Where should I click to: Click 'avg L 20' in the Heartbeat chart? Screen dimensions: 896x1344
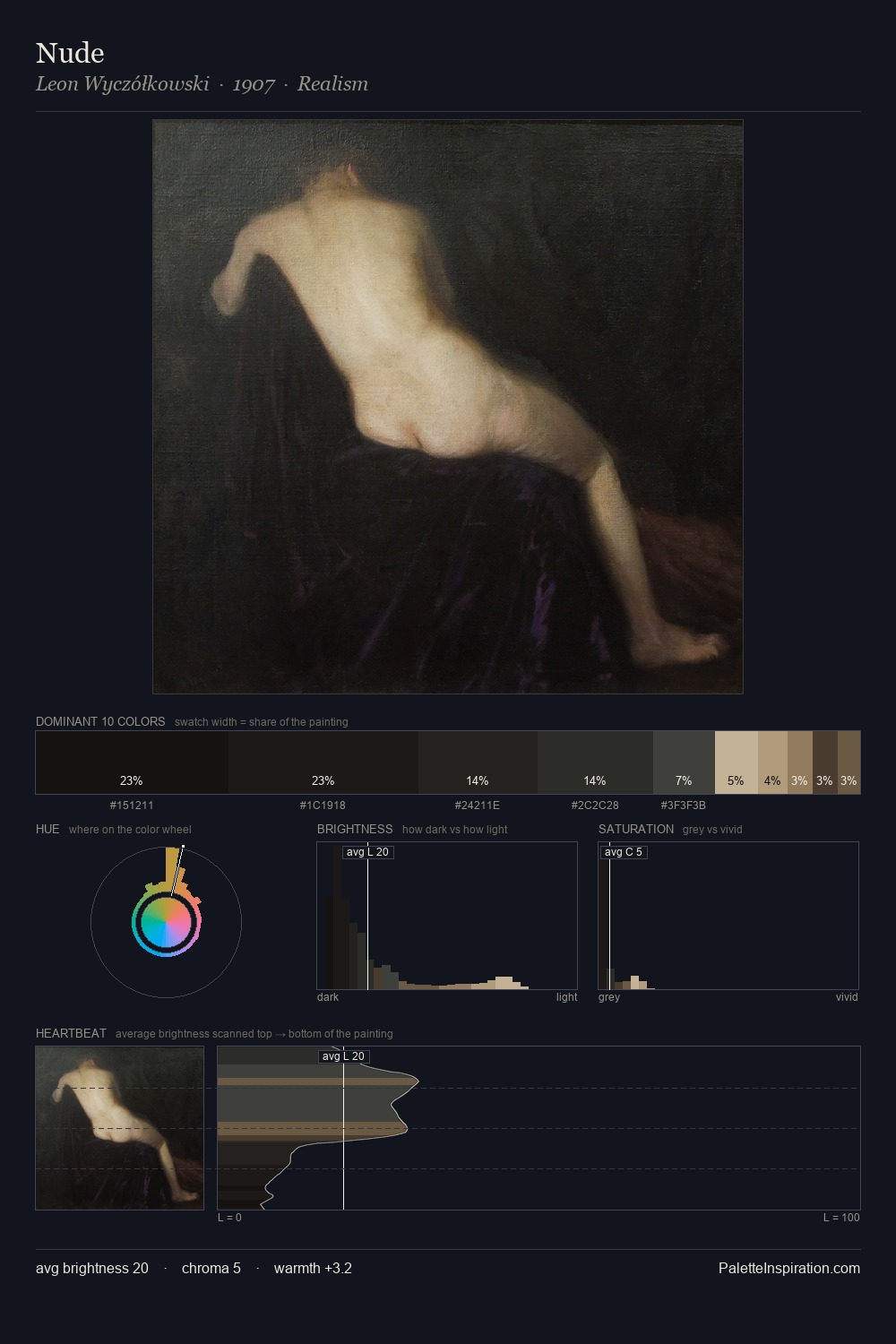(343, 1056)
